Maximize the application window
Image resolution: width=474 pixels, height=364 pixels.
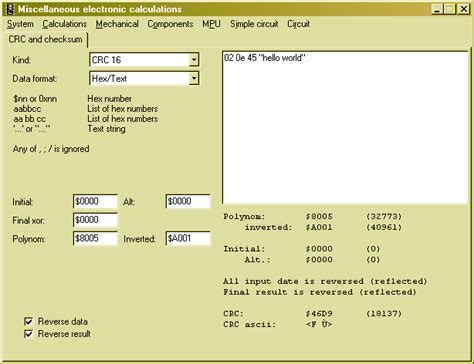[450, 9]
